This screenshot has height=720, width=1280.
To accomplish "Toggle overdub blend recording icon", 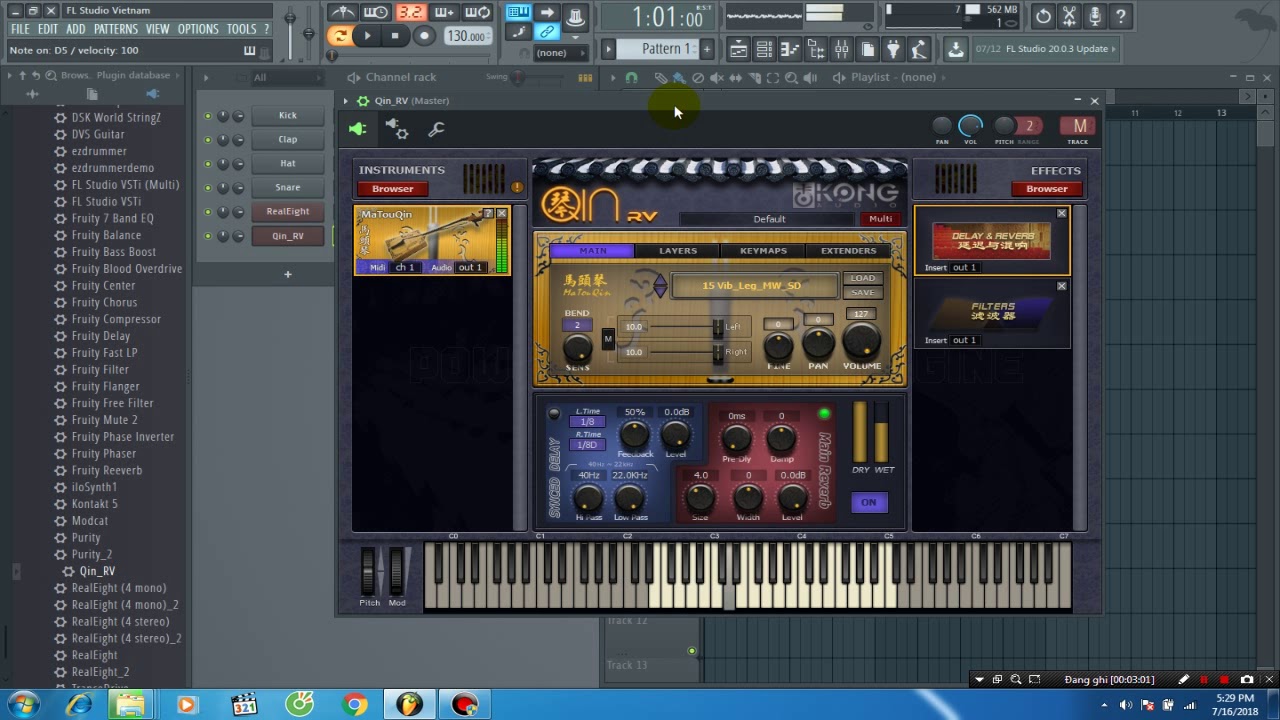I will point(444,13).
